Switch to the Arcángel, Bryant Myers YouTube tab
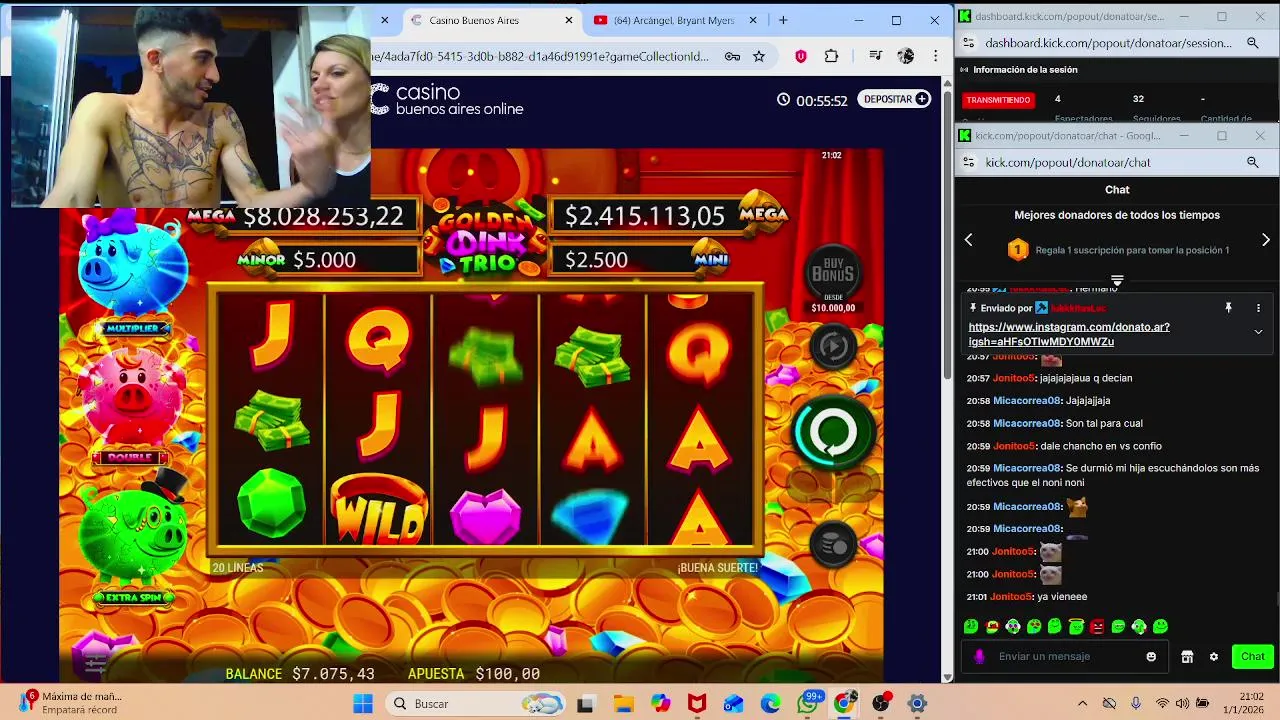 click(x=673, y=20)
